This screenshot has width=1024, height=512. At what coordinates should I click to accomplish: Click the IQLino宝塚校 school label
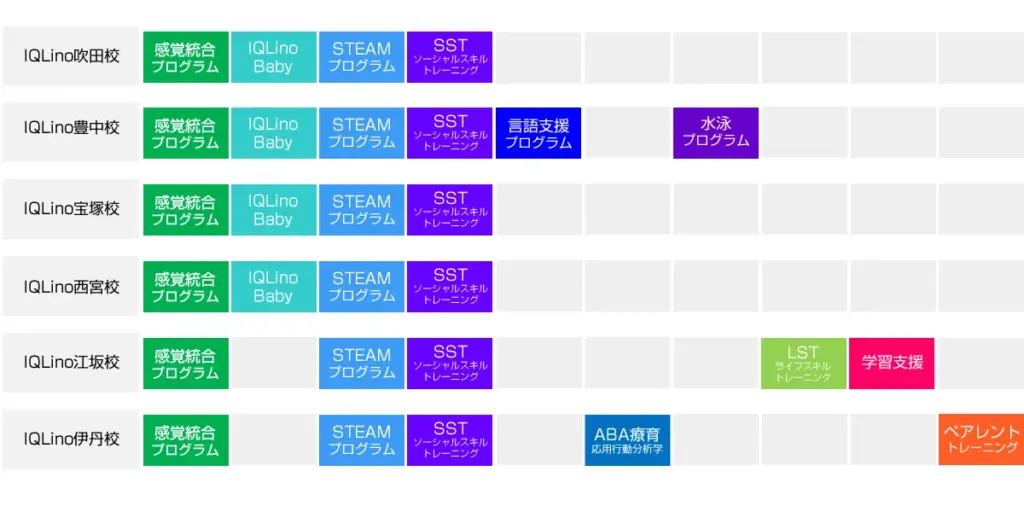coord(71,209)
